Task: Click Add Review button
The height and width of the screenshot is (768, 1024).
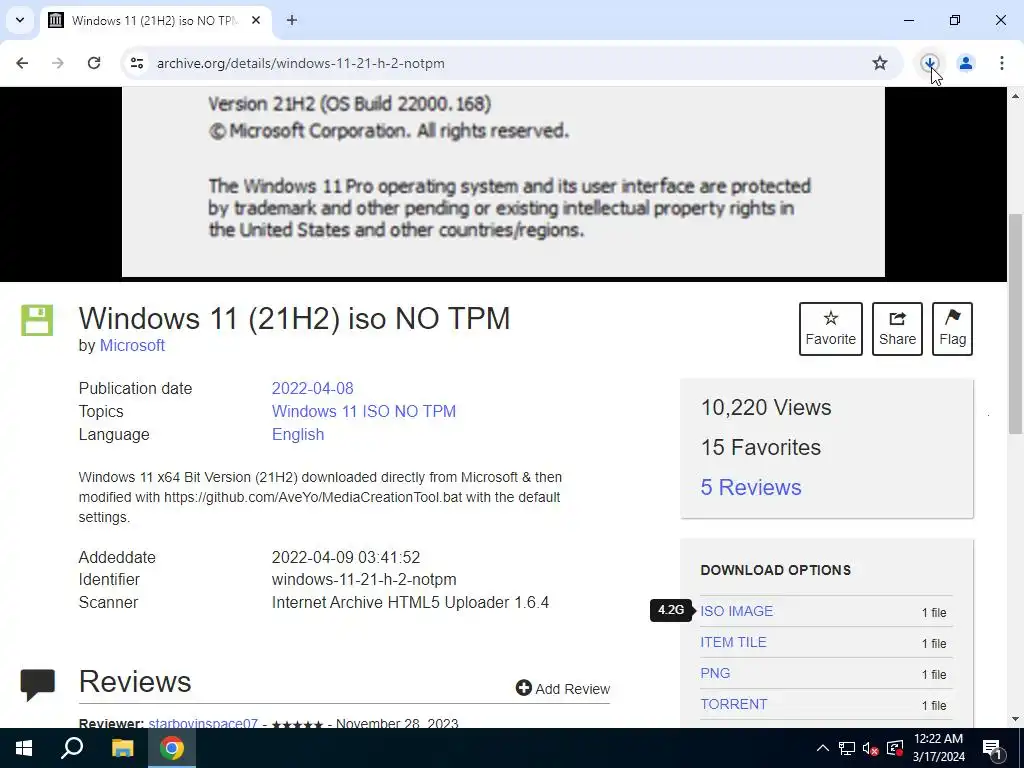Action: (x=563, y=688)
